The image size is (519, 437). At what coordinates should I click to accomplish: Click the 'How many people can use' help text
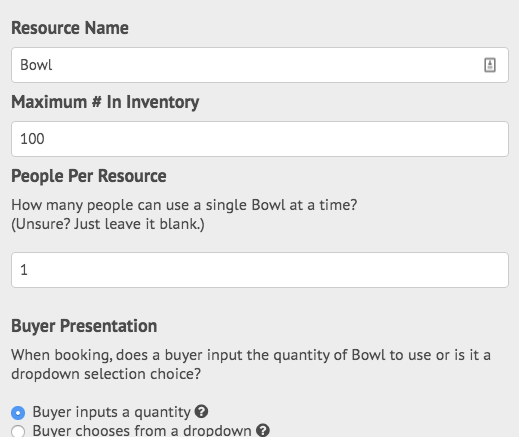(x=184, y=205)
